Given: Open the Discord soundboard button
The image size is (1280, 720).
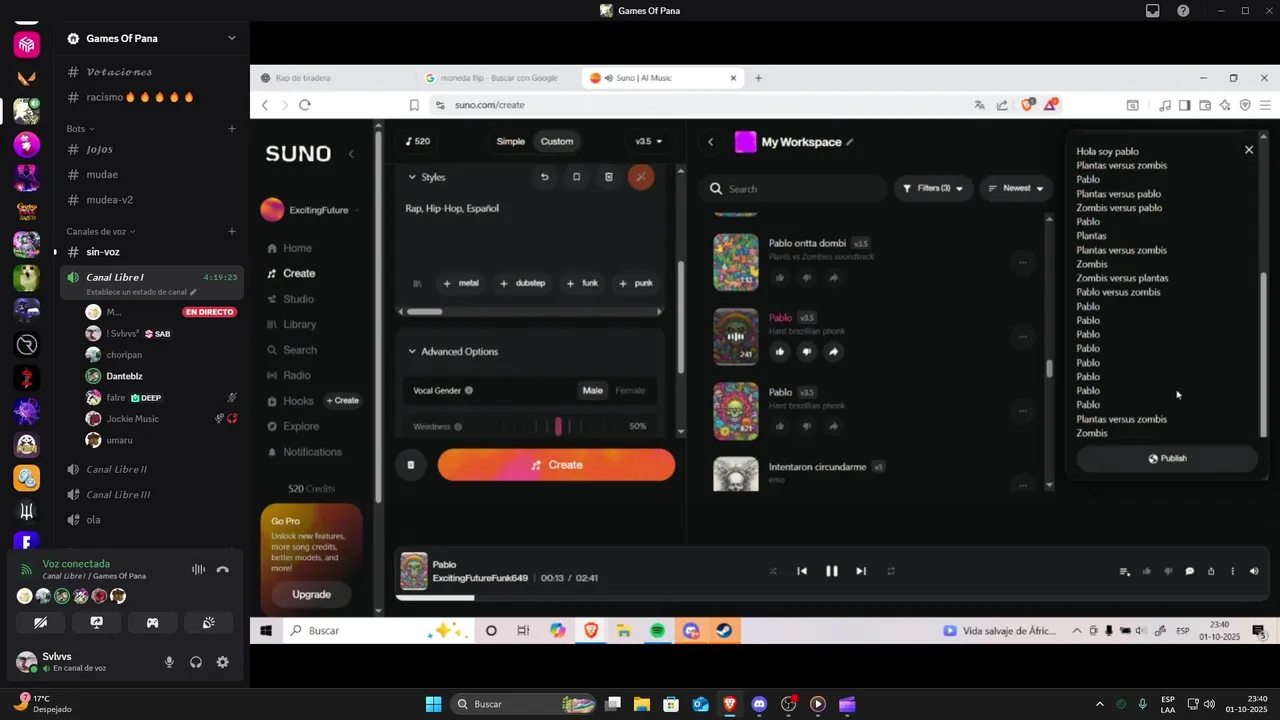Looking at the screenshot, I should point(208,622).
